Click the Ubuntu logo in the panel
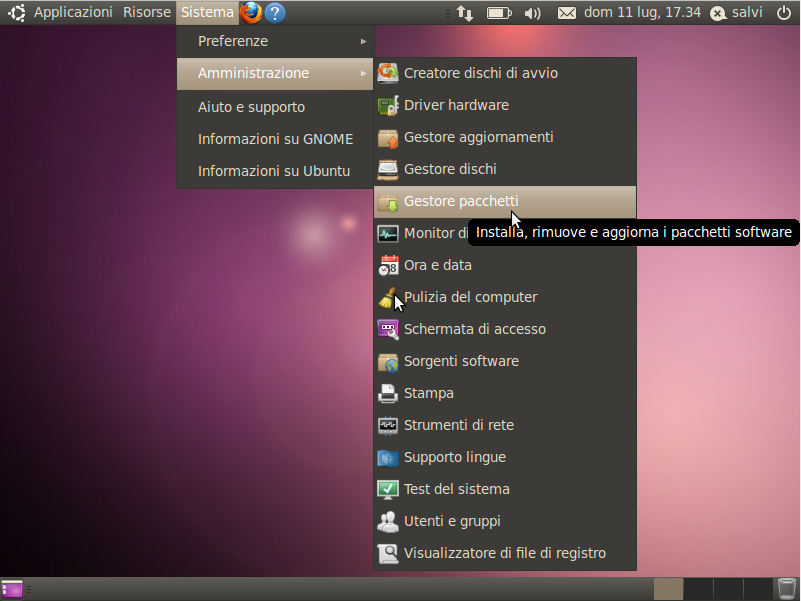 (16, 12)
